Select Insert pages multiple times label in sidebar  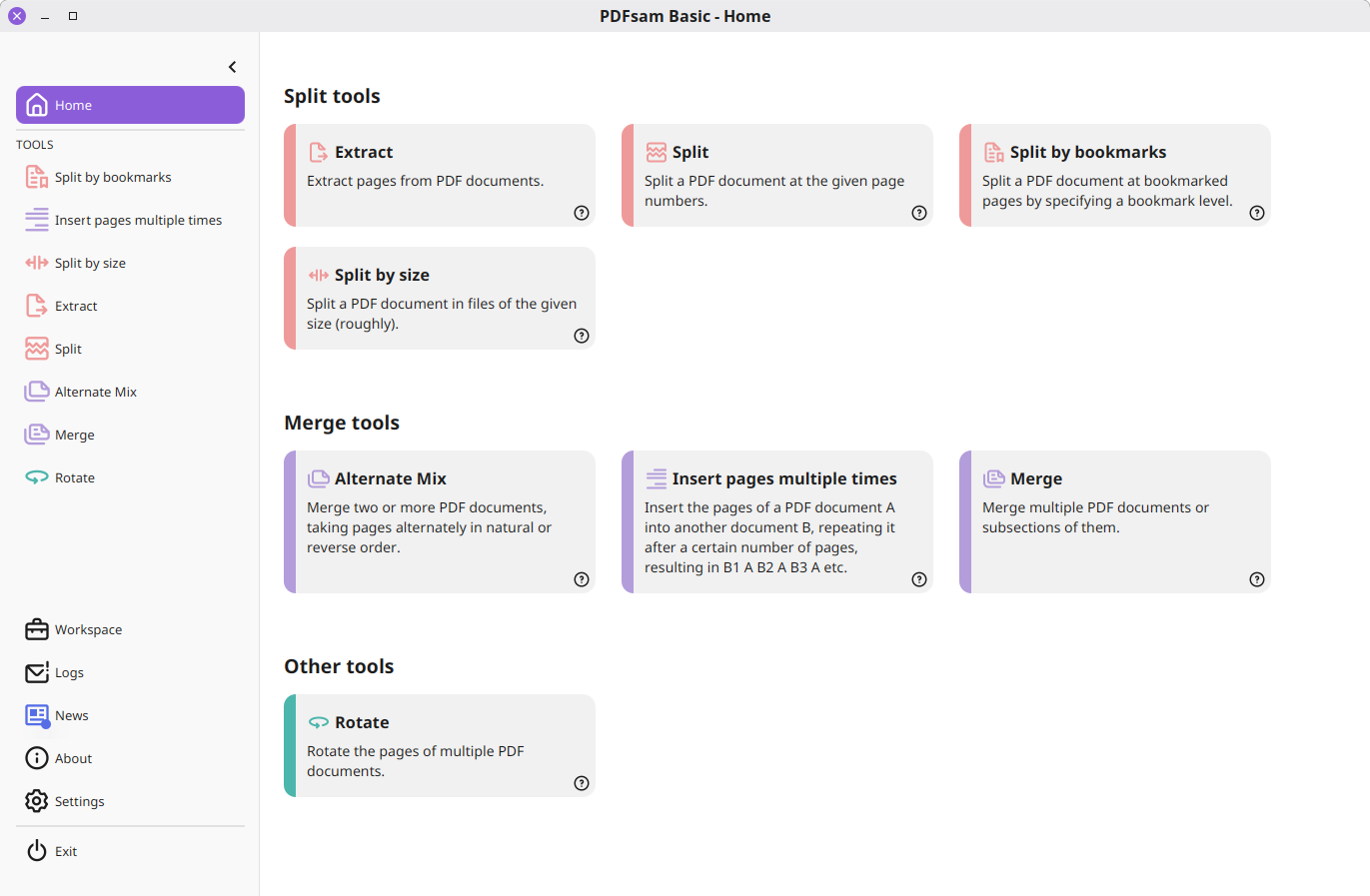point(138,220)
